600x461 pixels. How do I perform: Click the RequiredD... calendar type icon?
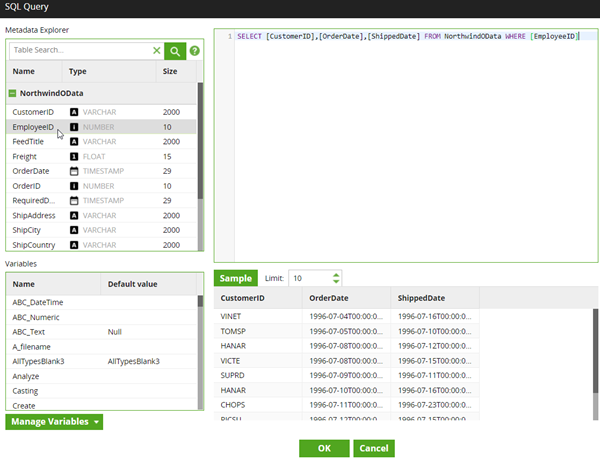click(74, 200)
